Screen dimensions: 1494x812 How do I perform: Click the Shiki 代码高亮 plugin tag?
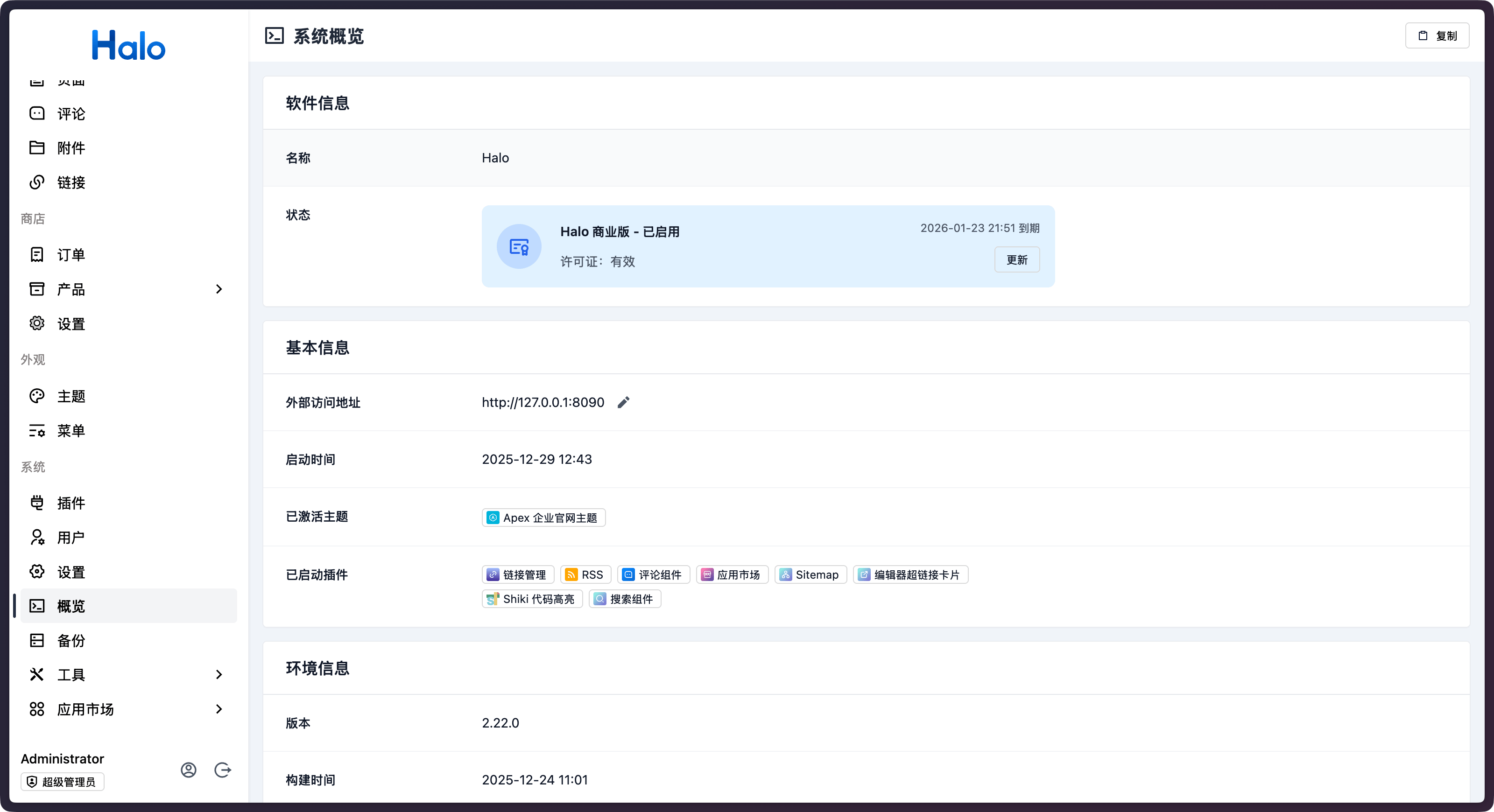coord(532,599)
